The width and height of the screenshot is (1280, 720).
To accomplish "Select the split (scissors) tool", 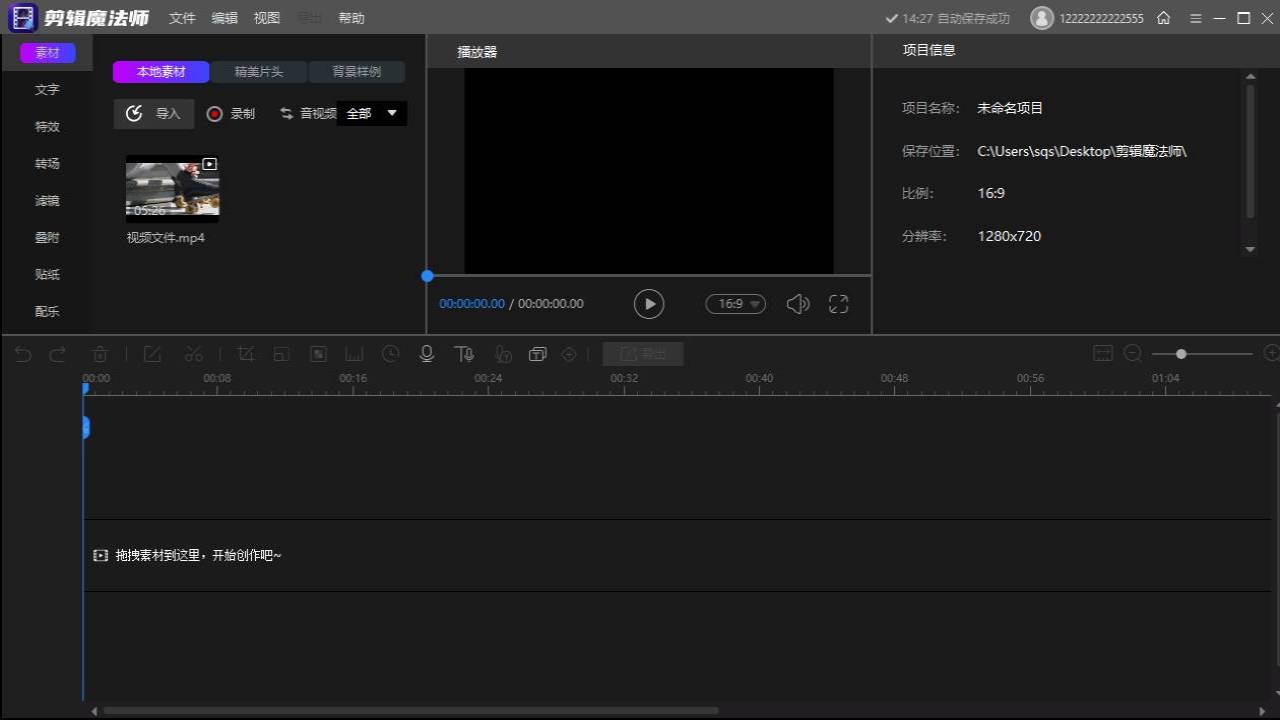I will (x=193, y=353).
